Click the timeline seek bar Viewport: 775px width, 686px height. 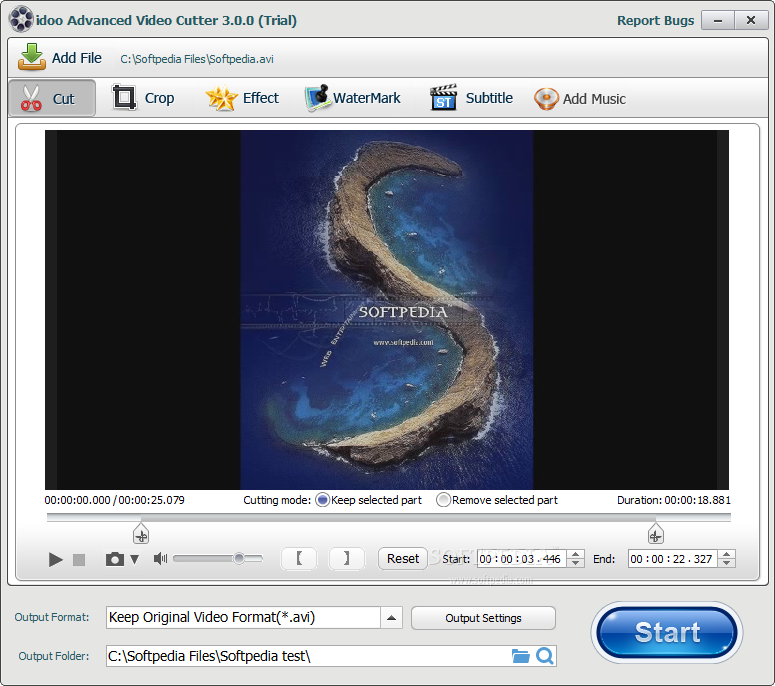[388, 517]
